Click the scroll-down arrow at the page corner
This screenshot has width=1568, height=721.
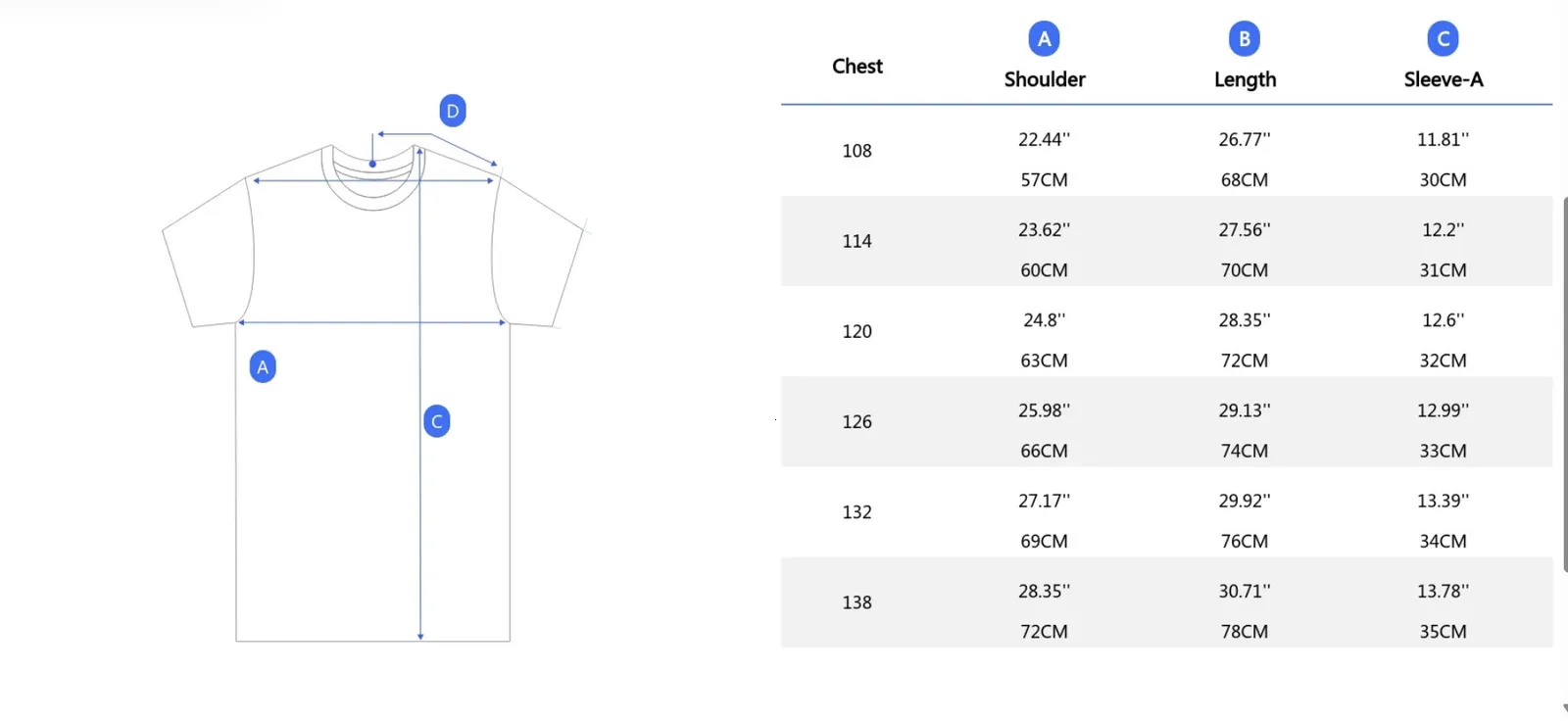[1564, 708]
